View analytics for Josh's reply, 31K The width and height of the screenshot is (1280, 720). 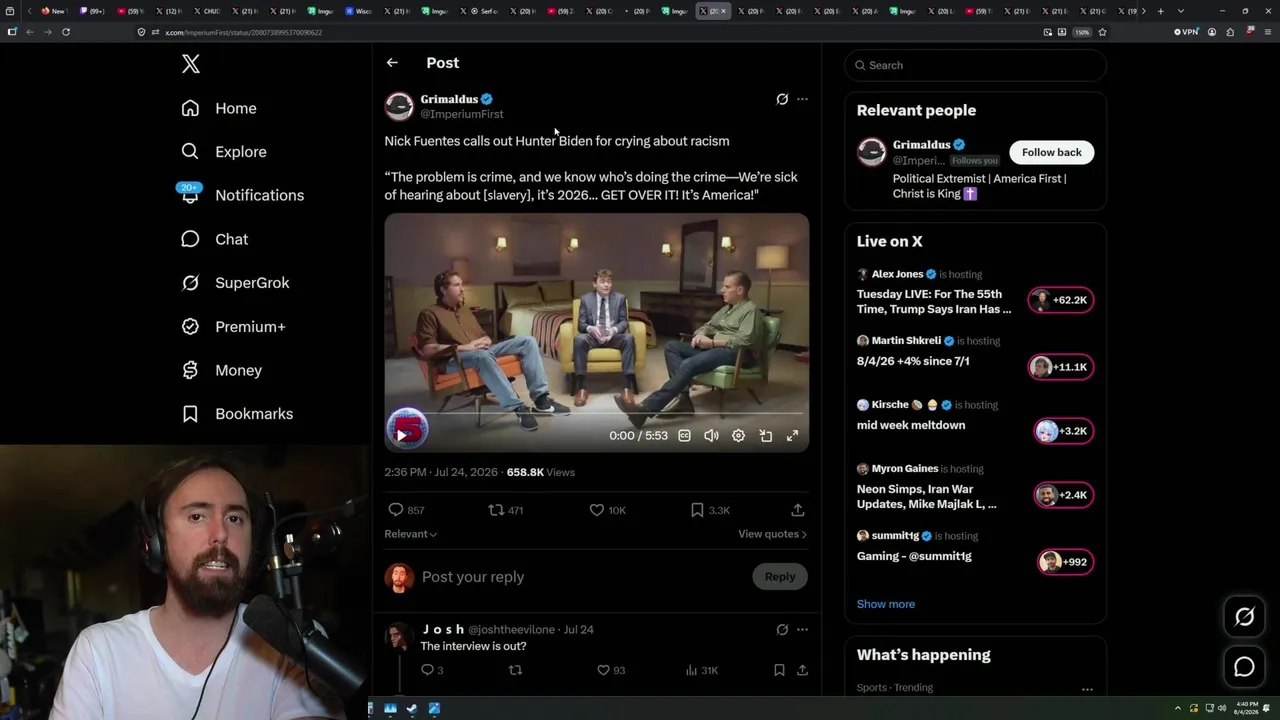click(701, 670)
